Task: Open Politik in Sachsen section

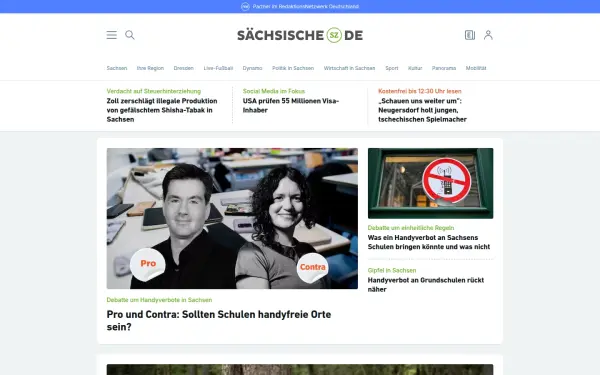Action: pos(293,68)
